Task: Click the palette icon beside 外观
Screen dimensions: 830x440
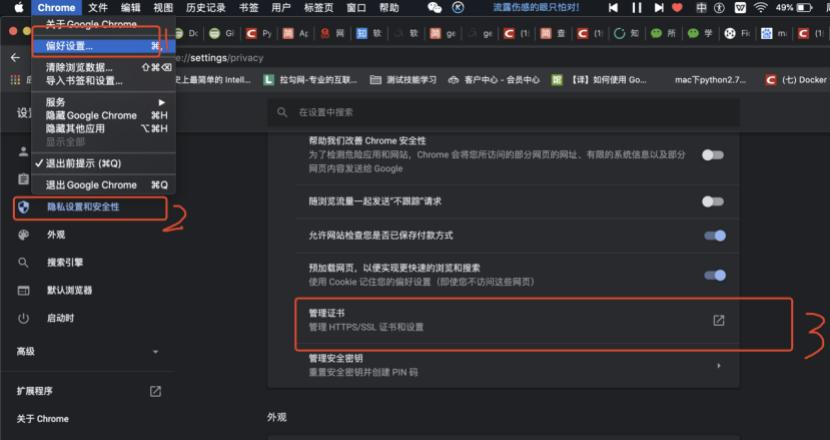Action: pos(23,235)
